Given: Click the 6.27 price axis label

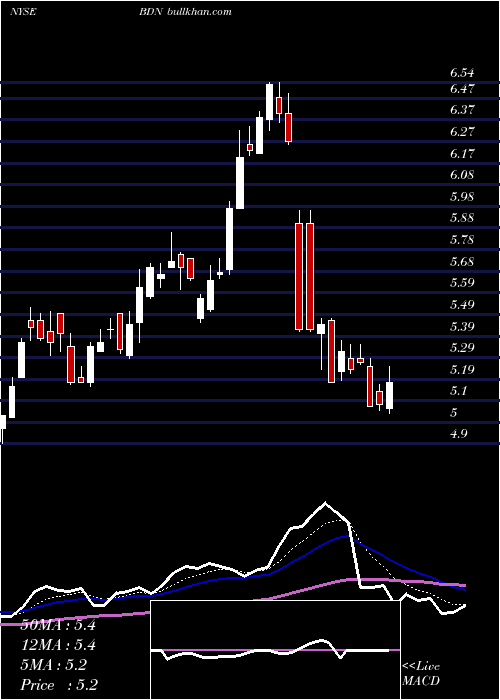Looking at the screenshot, I should pos(462,132).
